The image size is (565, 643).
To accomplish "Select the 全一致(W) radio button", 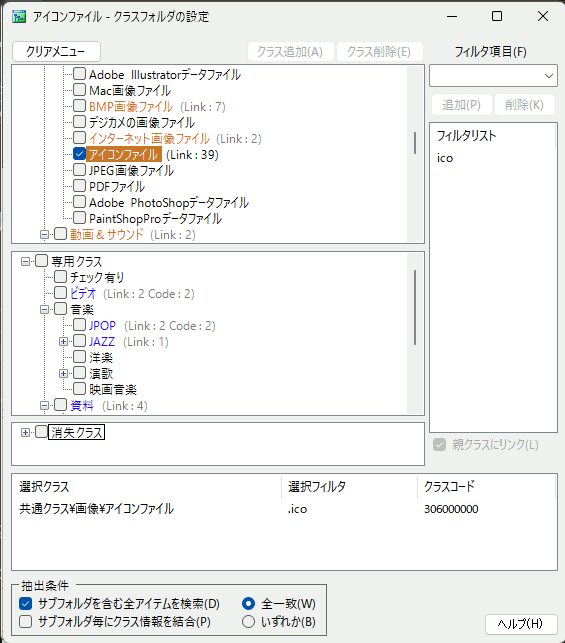I will (x=248, y=604).
